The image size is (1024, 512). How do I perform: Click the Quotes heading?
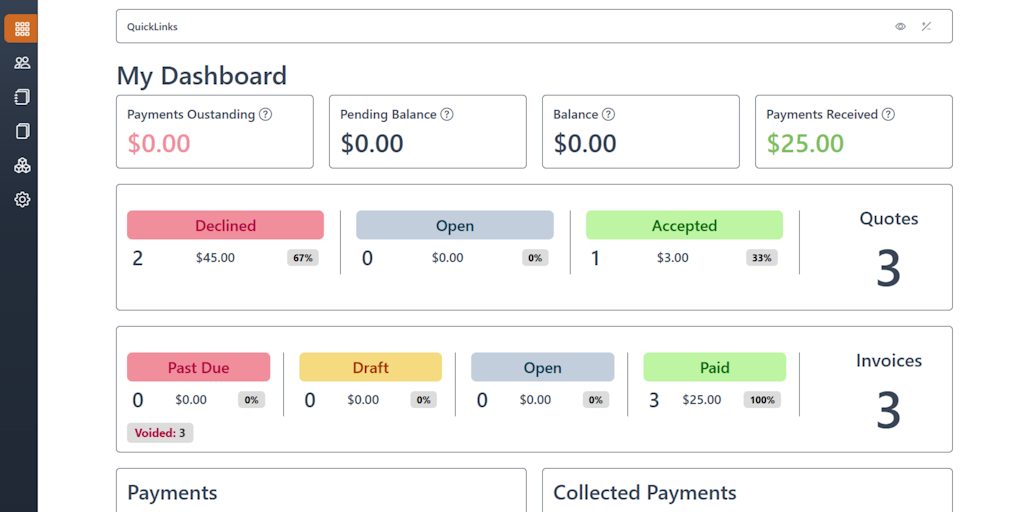[889, 218]
